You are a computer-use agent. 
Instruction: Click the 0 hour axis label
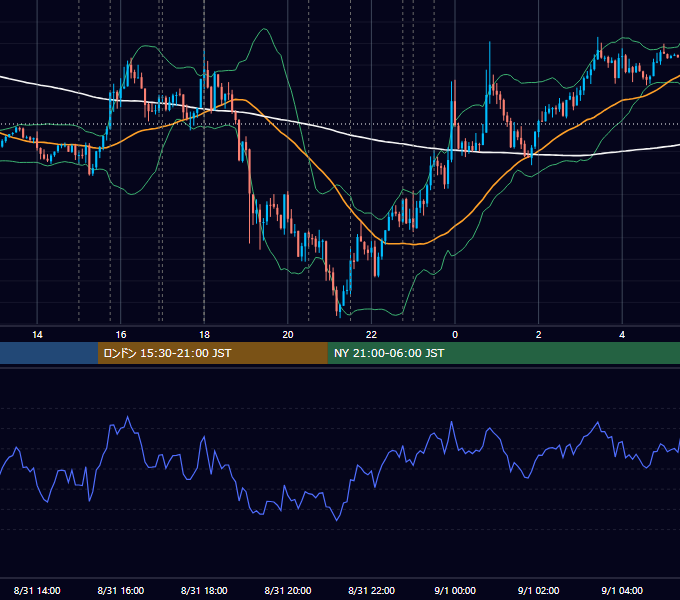(x=455, y=335)
